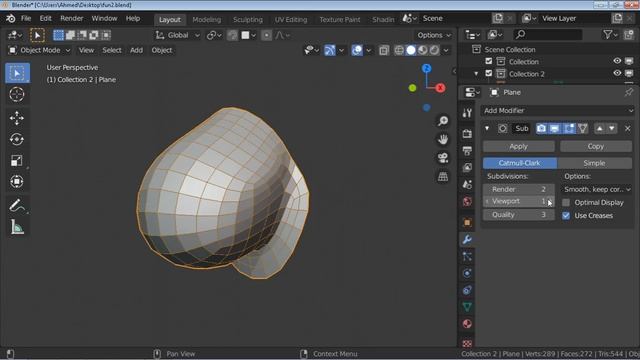Open the Active Tool properties tab

(x=467, y=113)
